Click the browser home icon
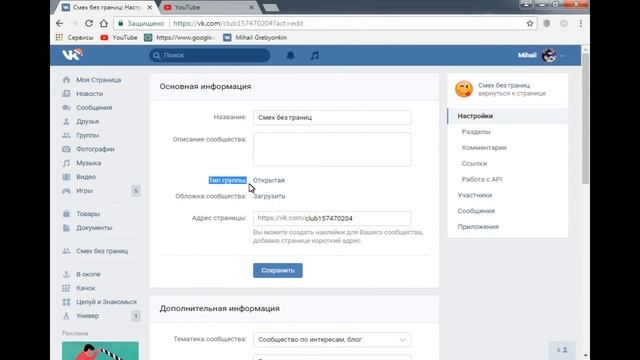Image resolution: width=640 pixels, height=360 pixels. [104, 23]
